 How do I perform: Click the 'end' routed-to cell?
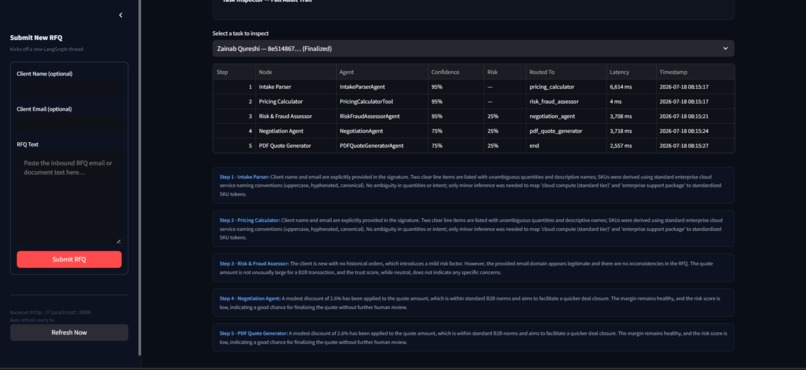[566, 146]
